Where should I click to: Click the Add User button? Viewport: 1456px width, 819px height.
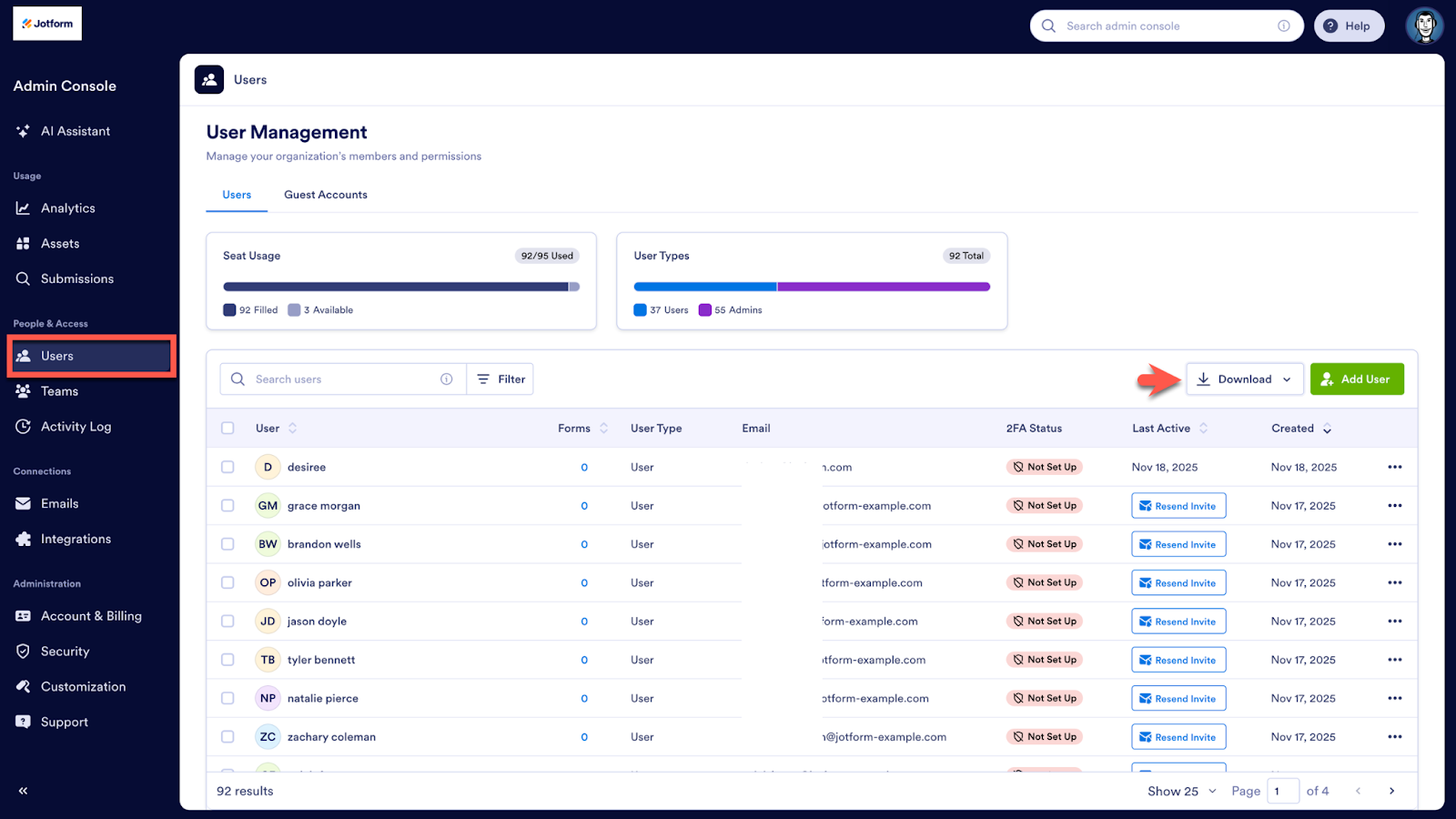click(x=1357, y=379)
